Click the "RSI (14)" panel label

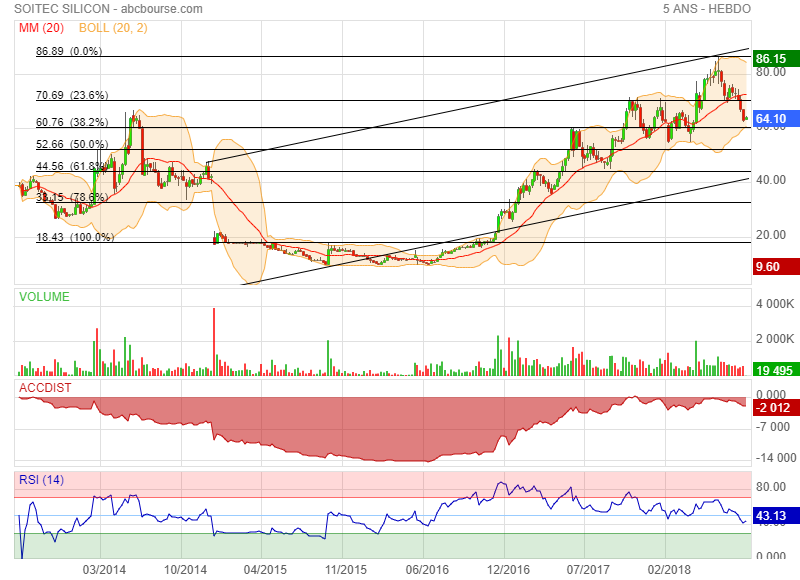[41, 480]
